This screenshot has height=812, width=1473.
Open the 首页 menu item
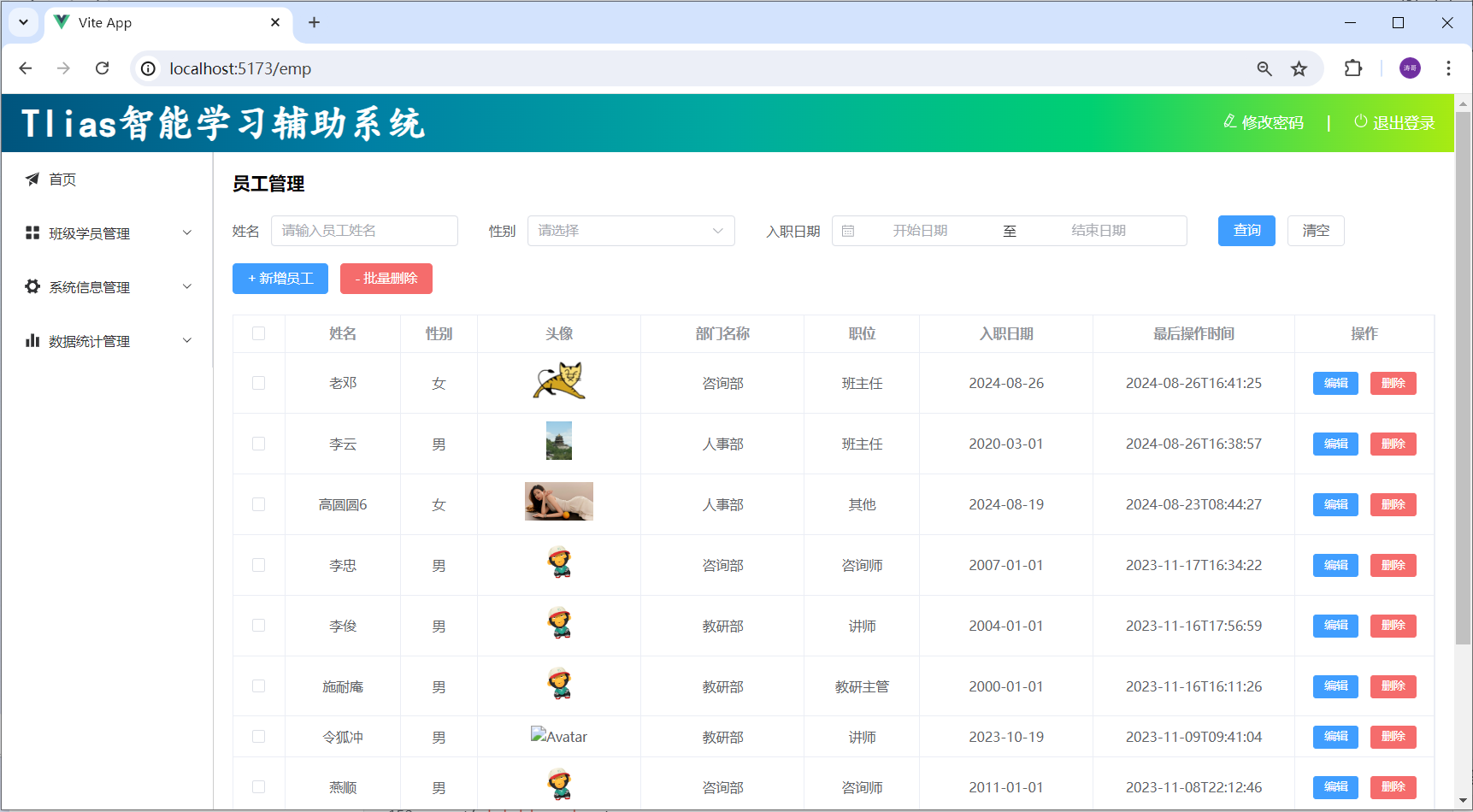[62, 179]
